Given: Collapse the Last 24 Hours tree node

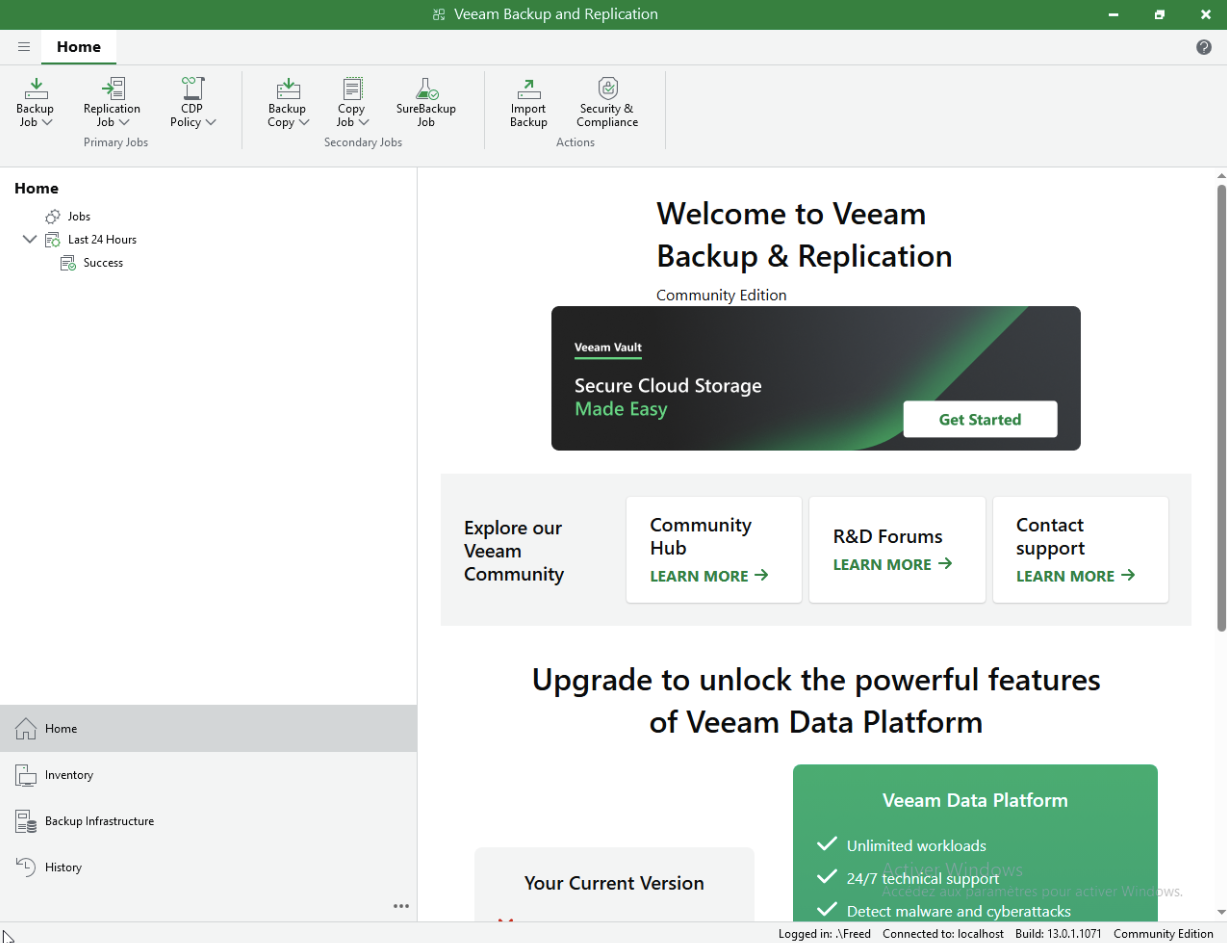Looking at the screenshot, I should (x=29, y=240).
